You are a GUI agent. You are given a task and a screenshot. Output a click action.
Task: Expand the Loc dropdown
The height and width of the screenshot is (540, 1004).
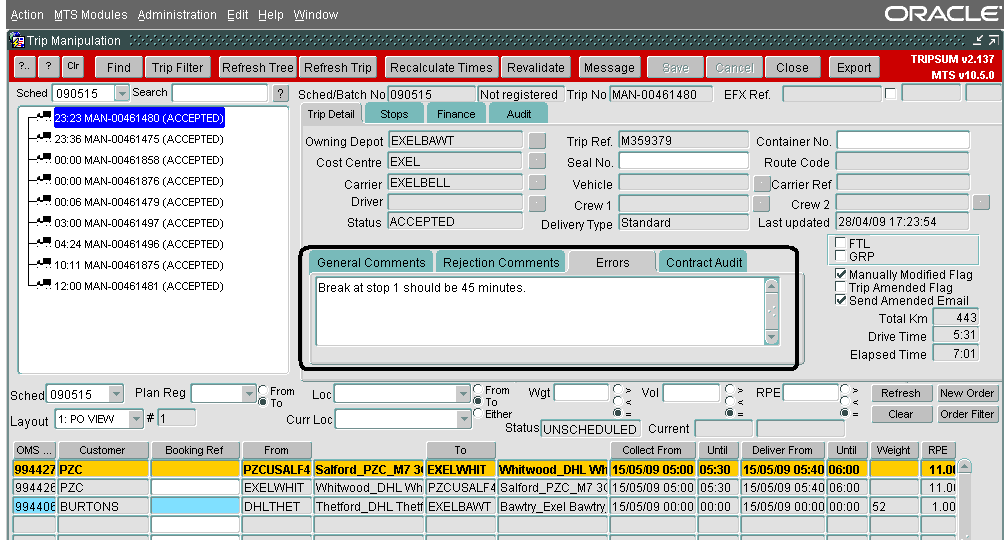coord(463,393)
